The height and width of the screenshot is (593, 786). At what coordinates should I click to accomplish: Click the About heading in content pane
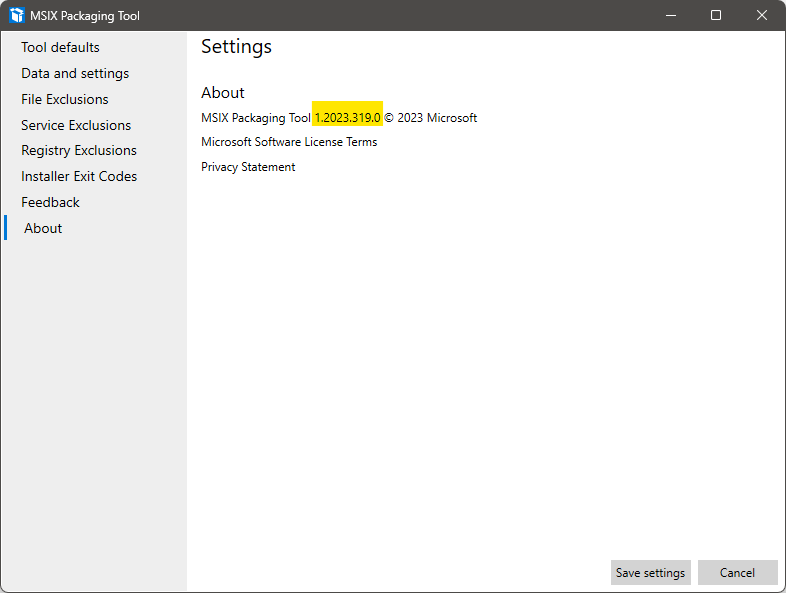(223, 93)
